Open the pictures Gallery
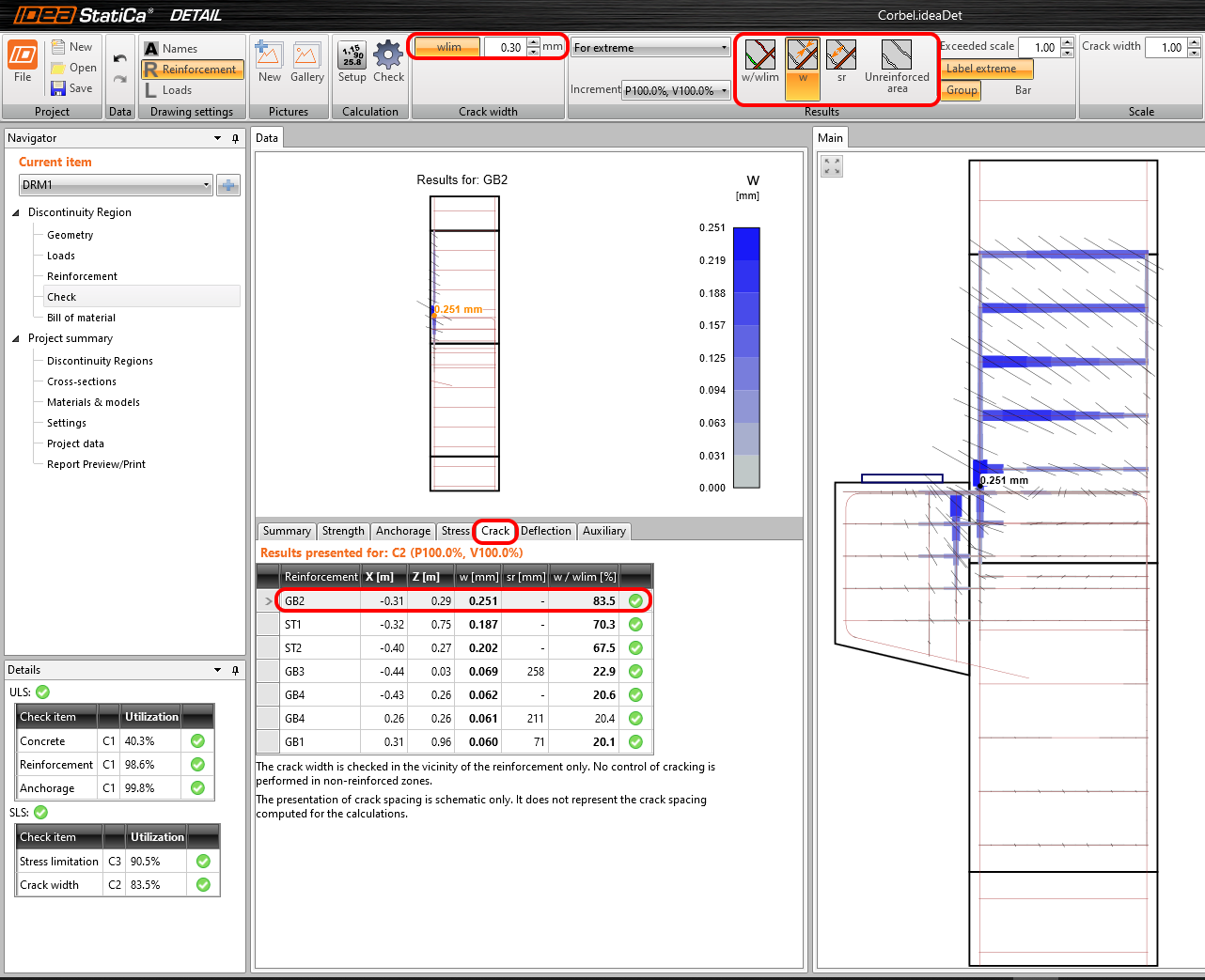This screenshot has height=980, width=1205. click(306, 56)
